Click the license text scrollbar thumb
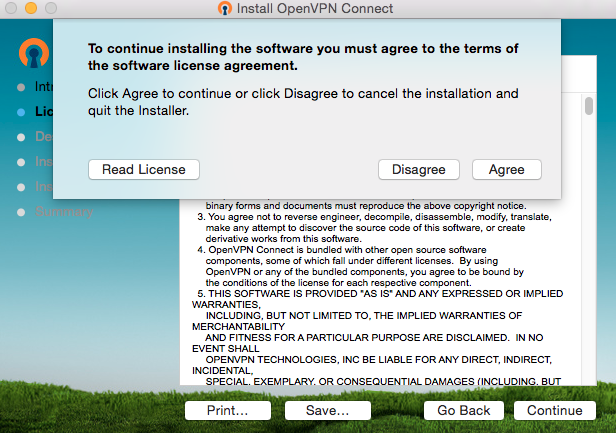The image size is (616, 433). tap(588, 106)
